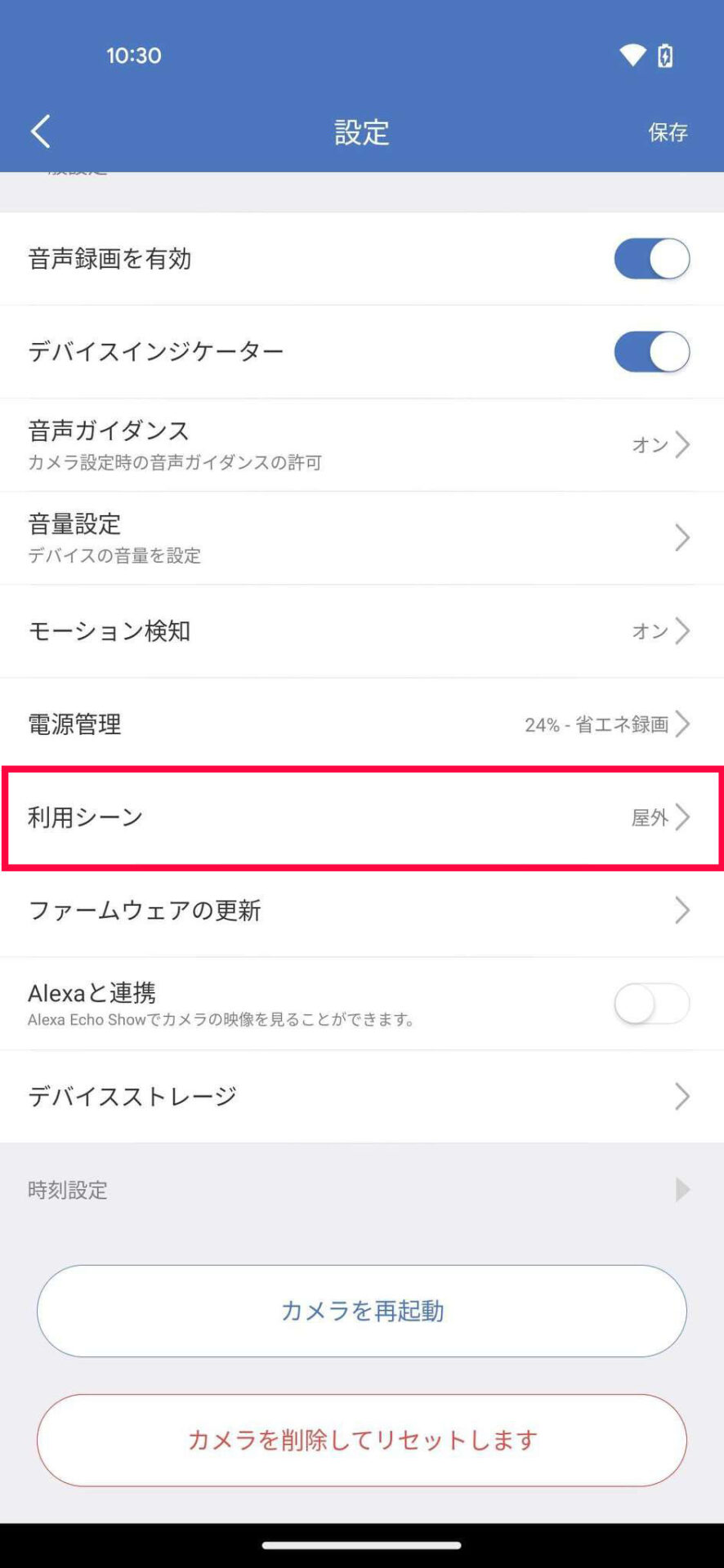The height and width of the screenshot is (1568, 724).
Task: Tap the Wi-Fi status icon
Action: [x=632, y=56]
